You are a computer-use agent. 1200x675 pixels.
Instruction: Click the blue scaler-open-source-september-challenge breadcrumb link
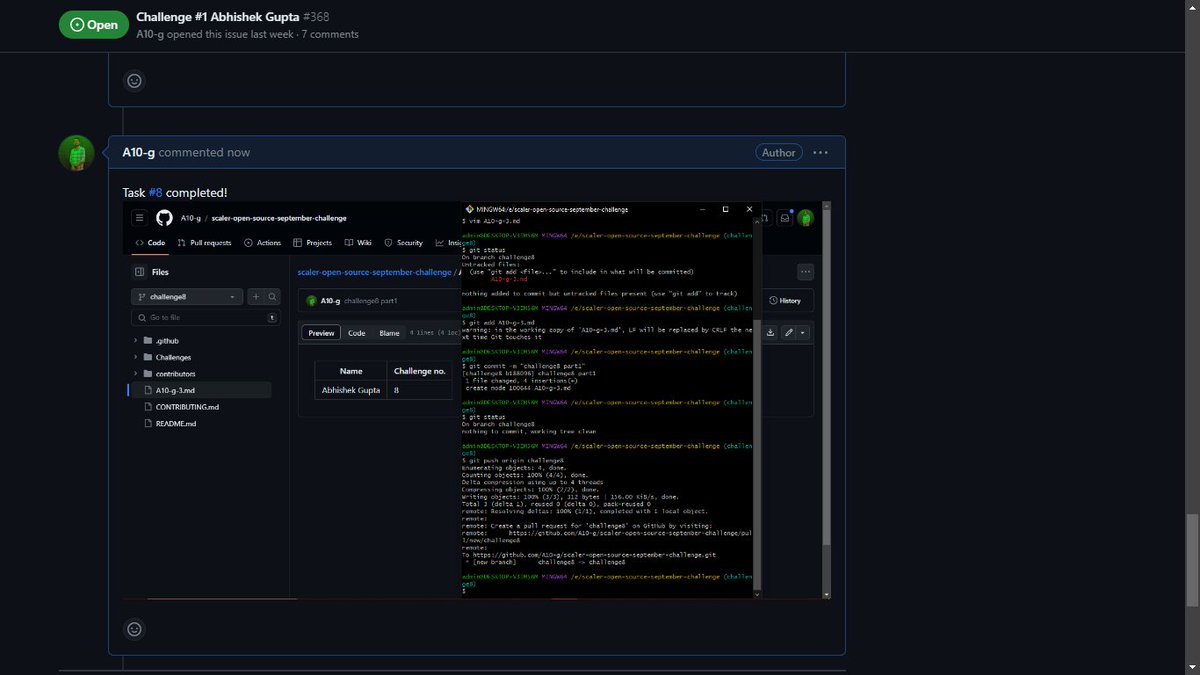(374, 272)
